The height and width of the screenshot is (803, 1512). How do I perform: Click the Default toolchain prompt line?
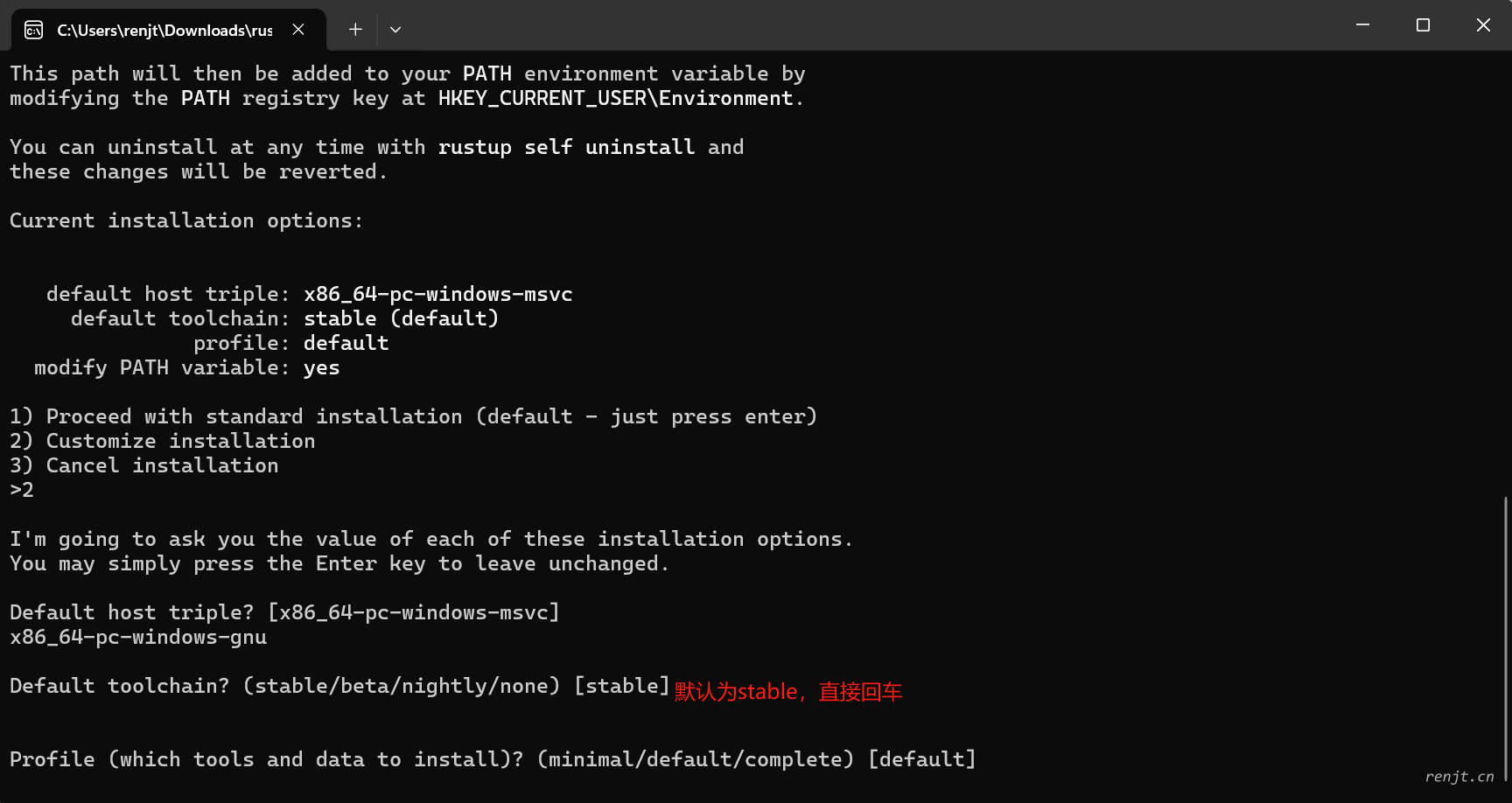(x=339, y=686)
